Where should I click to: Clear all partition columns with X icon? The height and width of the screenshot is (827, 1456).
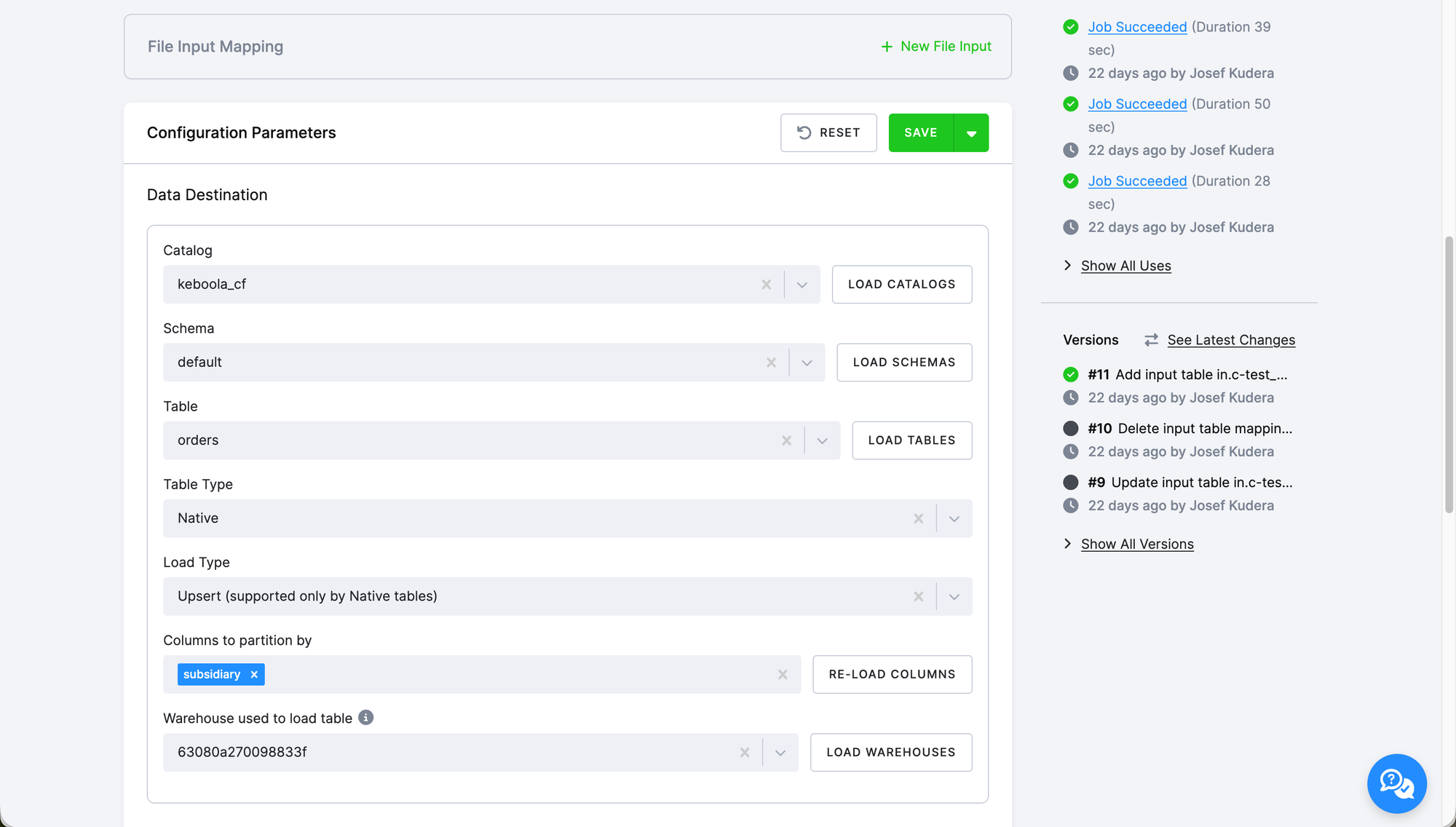(x=783, y=675)
